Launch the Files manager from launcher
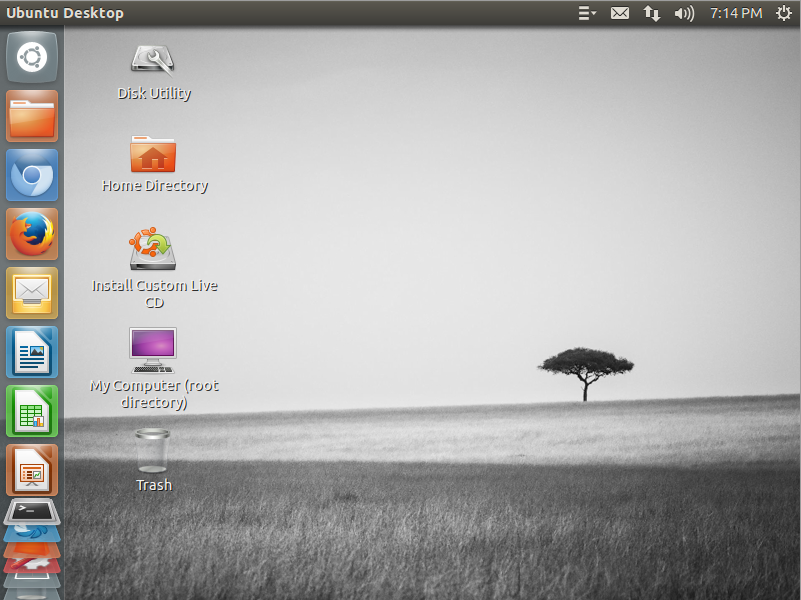 coord(32,116)
